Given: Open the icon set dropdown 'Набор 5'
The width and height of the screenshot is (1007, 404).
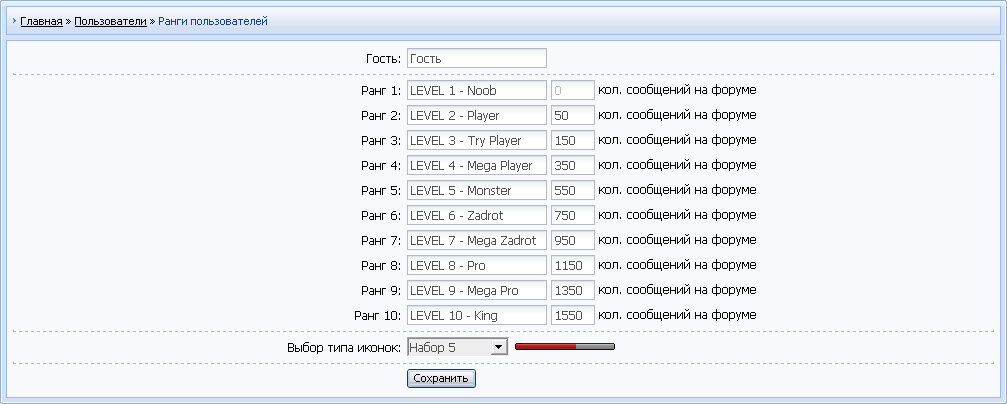Looking at the screenshot, I should coord(458,347).
